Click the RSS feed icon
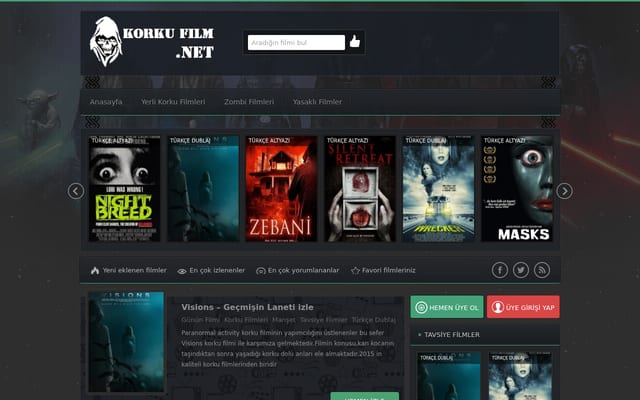The width and height of the screenshot is (640, 400). 542,270
